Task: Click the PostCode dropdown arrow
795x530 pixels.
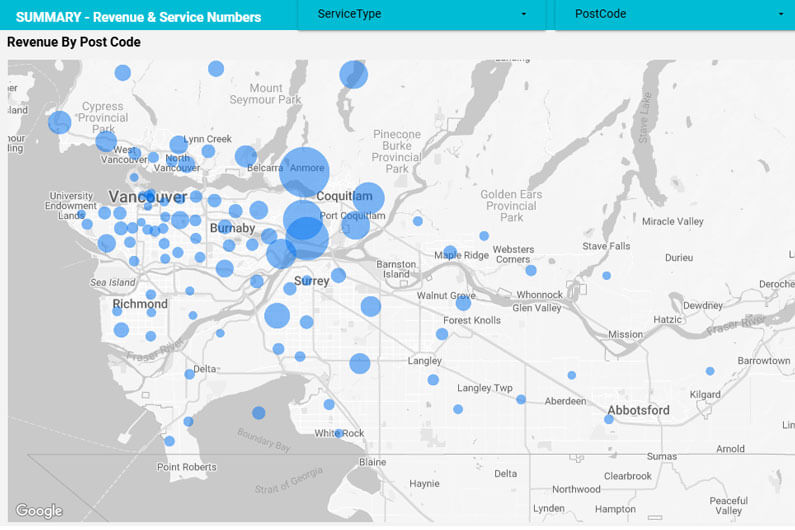Action: click(781, 14)
